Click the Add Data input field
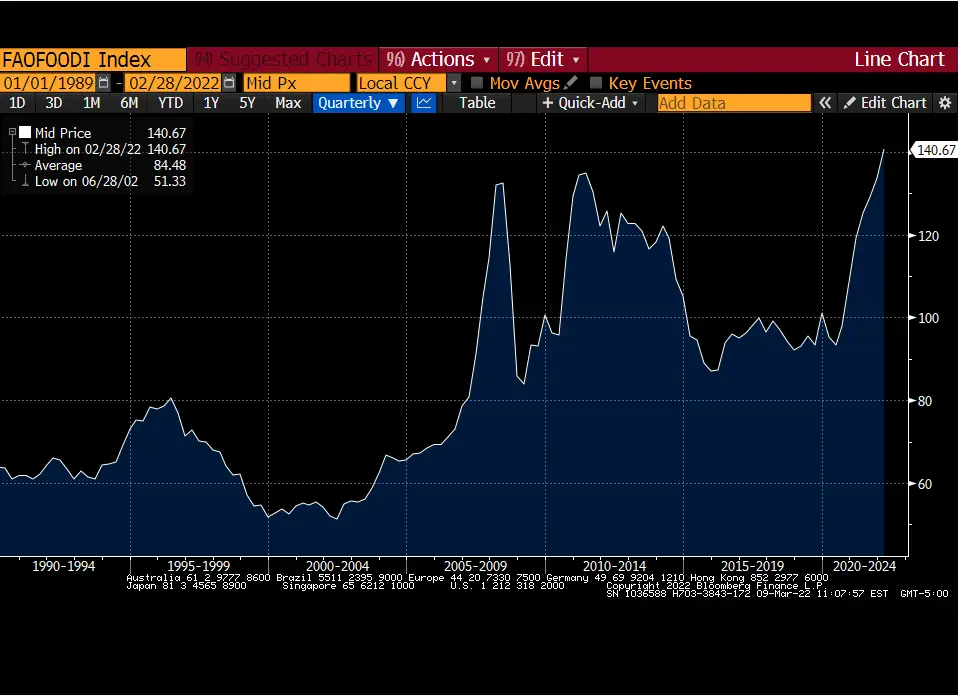960x696 pixels. click(733, 103)
